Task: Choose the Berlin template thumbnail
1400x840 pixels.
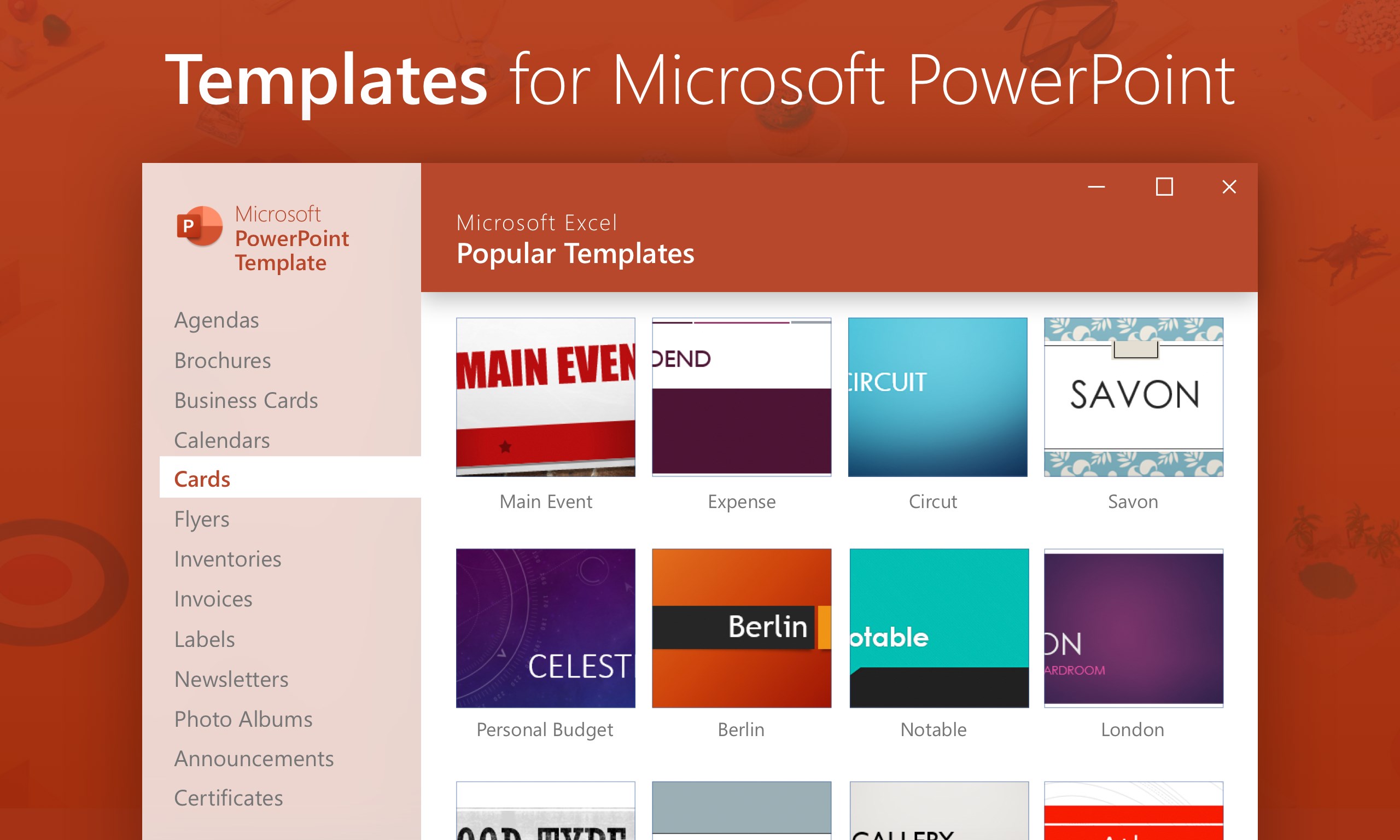Action: pos(742,628)
